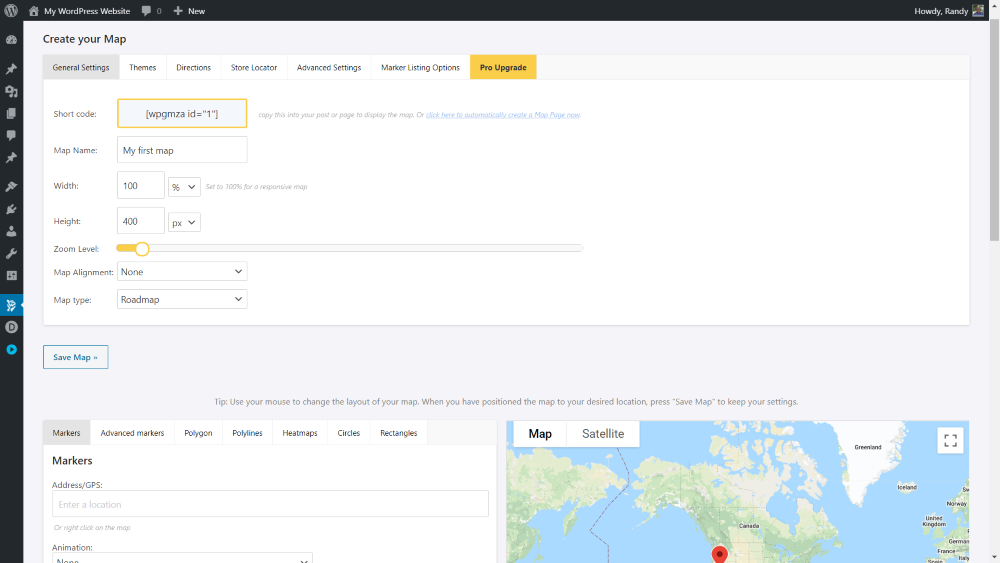Open Pages sidebar icon
The image size is (1000, 563).
11,113
